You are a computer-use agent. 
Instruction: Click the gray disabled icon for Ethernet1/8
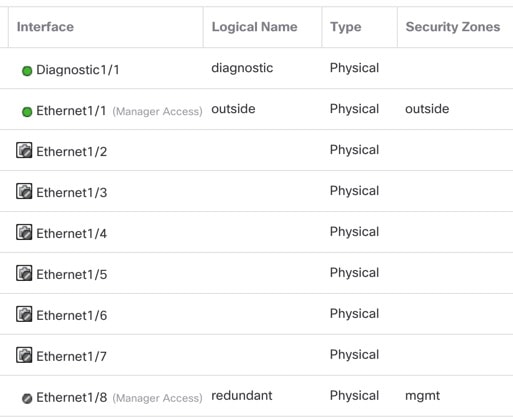27,398
